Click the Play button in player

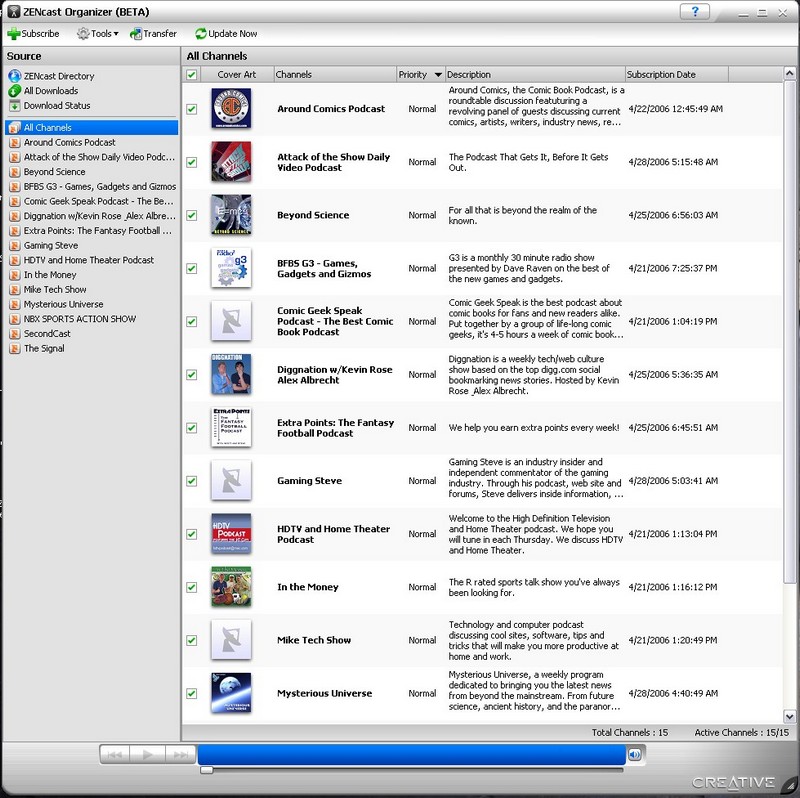tap(147, 755)
